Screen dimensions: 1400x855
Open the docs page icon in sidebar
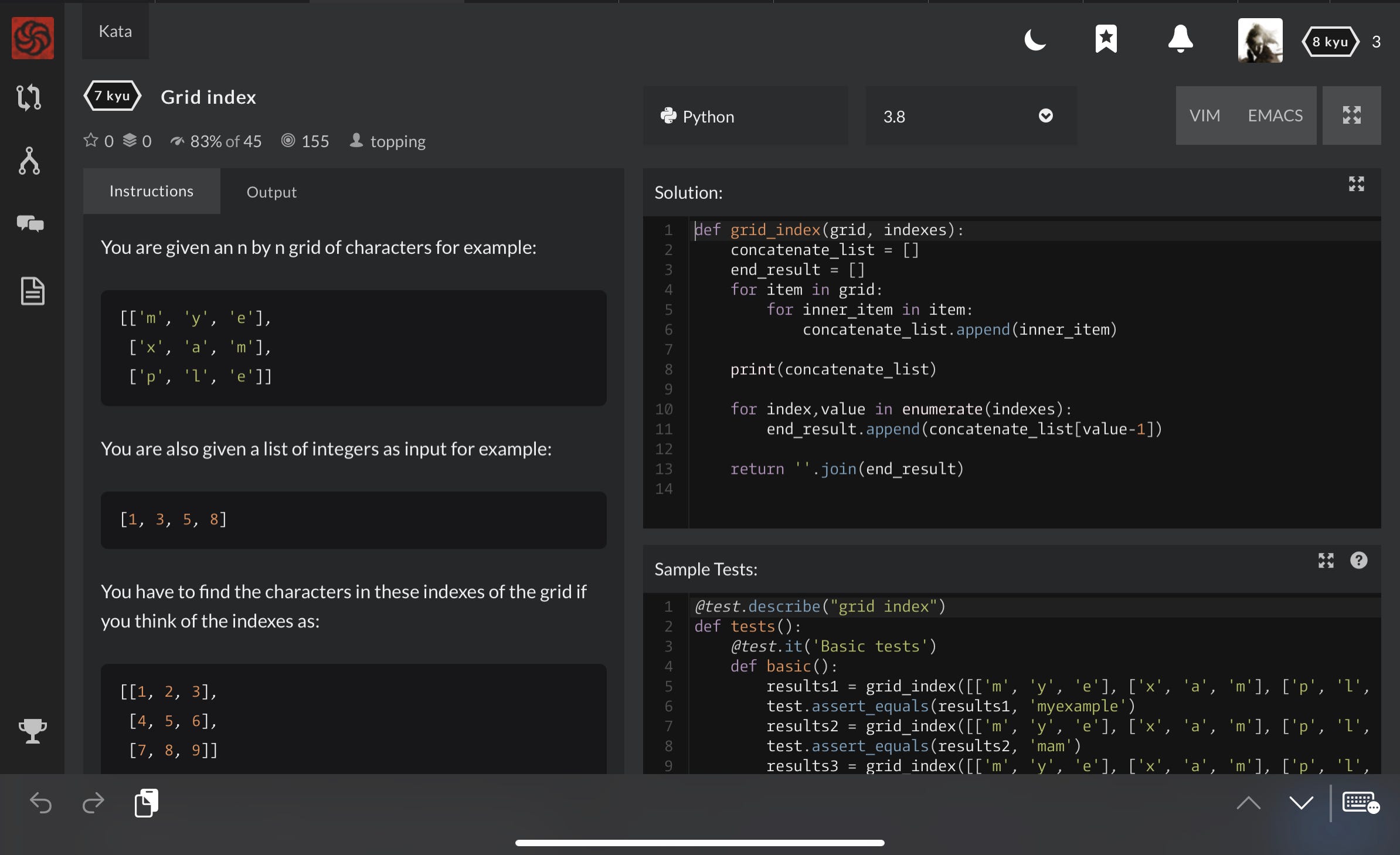pos(32,291)
